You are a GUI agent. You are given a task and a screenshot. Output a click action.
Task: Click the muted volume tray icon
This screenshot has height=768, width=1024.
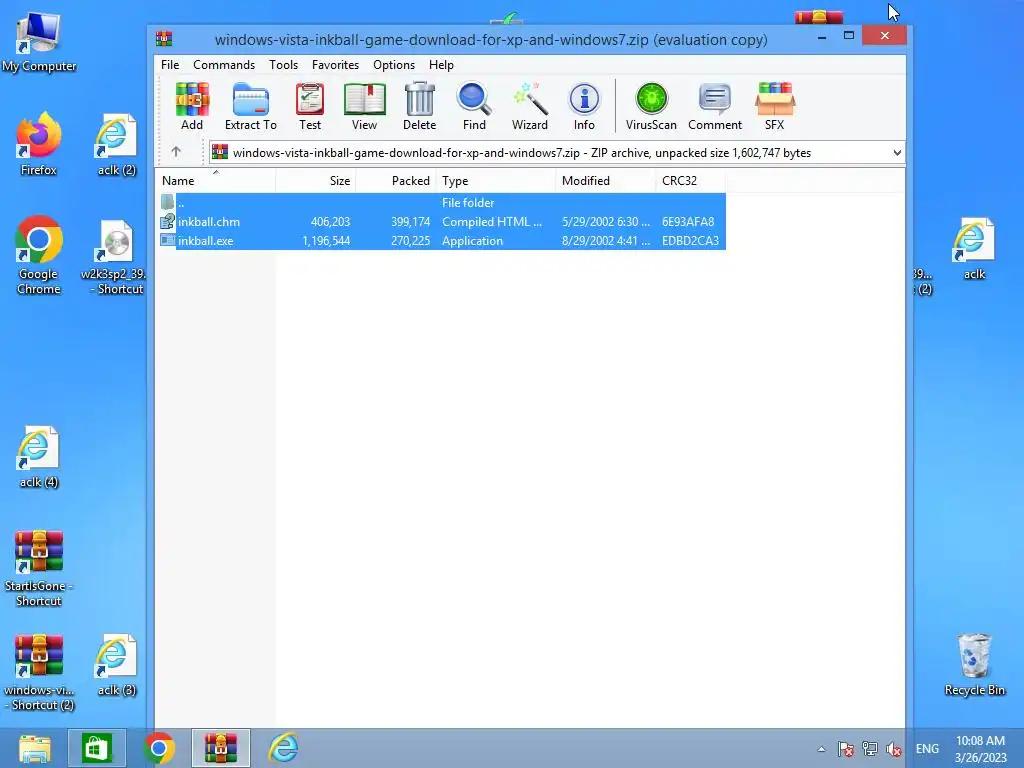tap(894, 749)
